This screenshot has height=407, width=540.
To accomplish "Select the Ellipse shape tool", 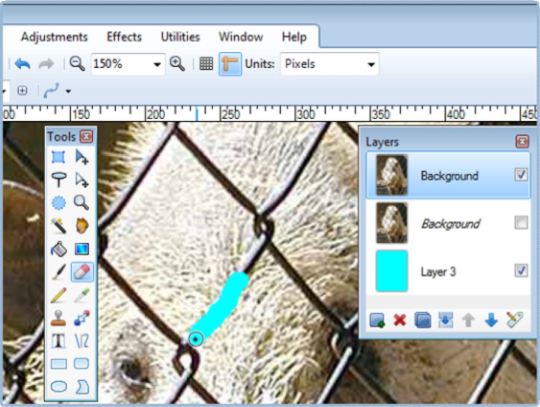I will click(x=59, y=387).
